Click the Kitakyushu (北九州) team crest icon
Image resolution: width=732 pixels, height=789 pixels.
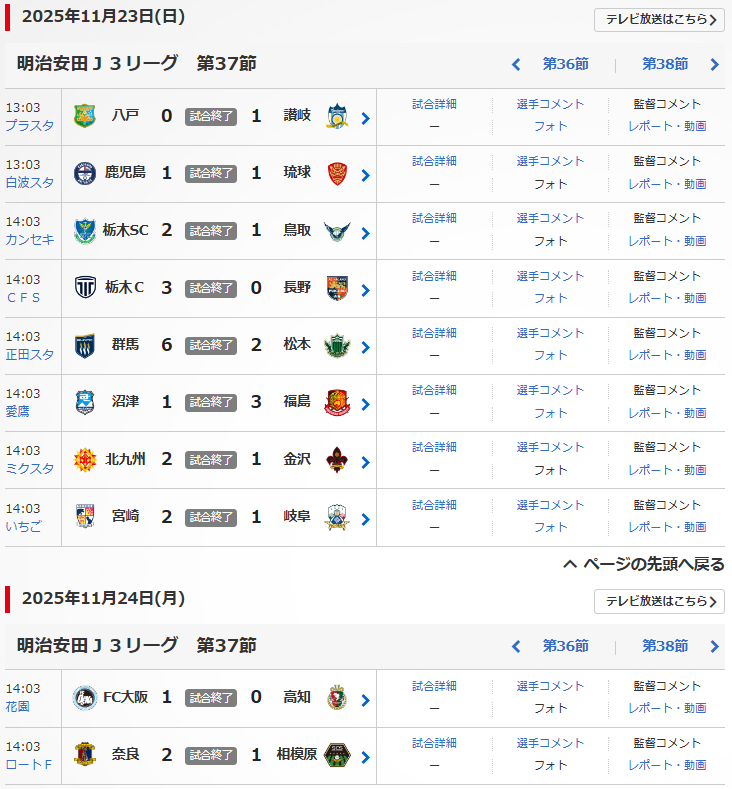click(85, 460)
